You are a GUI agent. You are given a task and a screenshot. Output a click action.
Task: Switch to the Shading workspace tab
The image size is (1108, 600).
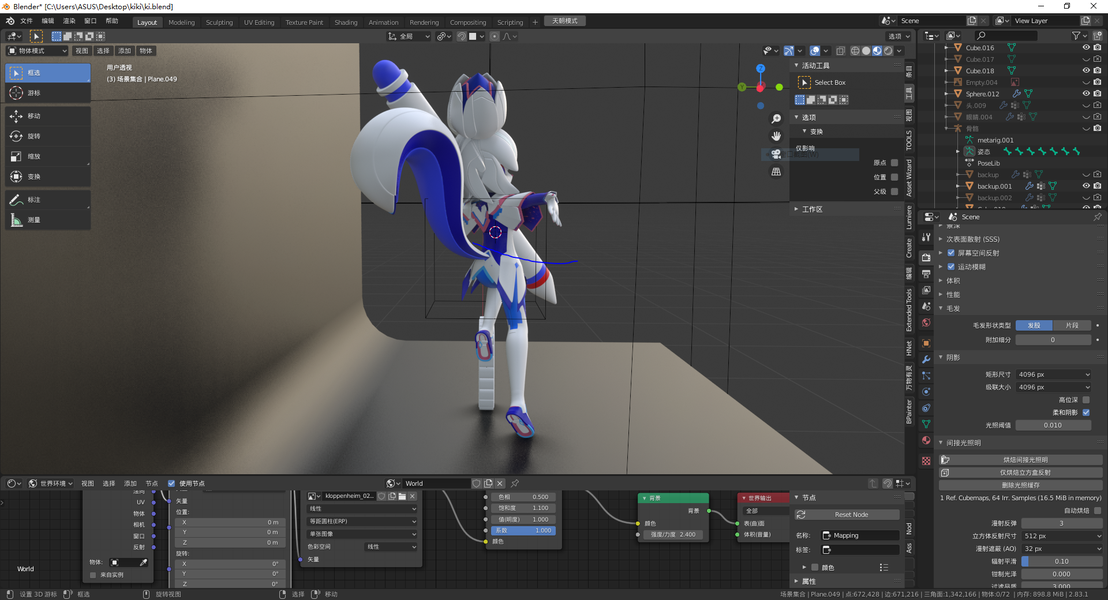click(346, 22)
